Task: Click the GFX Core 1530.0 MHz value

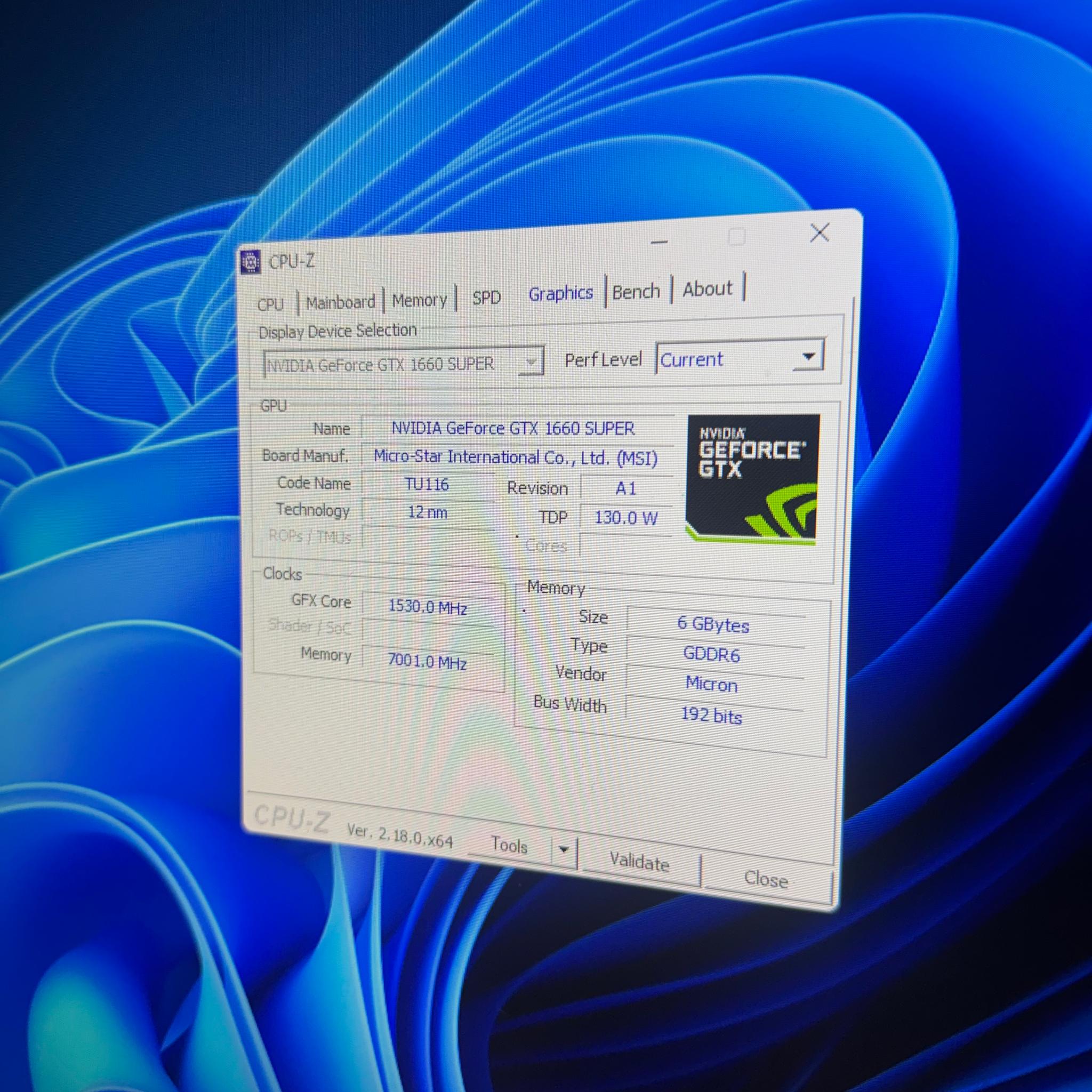Action: point(428,608)
